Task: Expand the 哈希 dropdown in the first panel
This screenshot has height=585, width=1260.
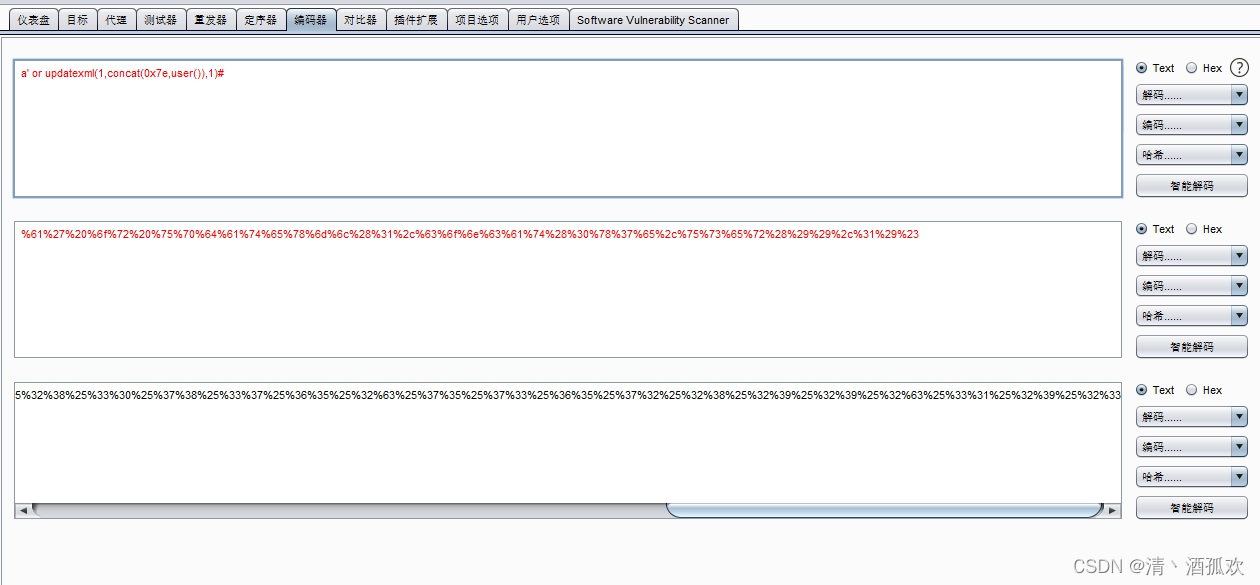Action: pos(1191,155)
